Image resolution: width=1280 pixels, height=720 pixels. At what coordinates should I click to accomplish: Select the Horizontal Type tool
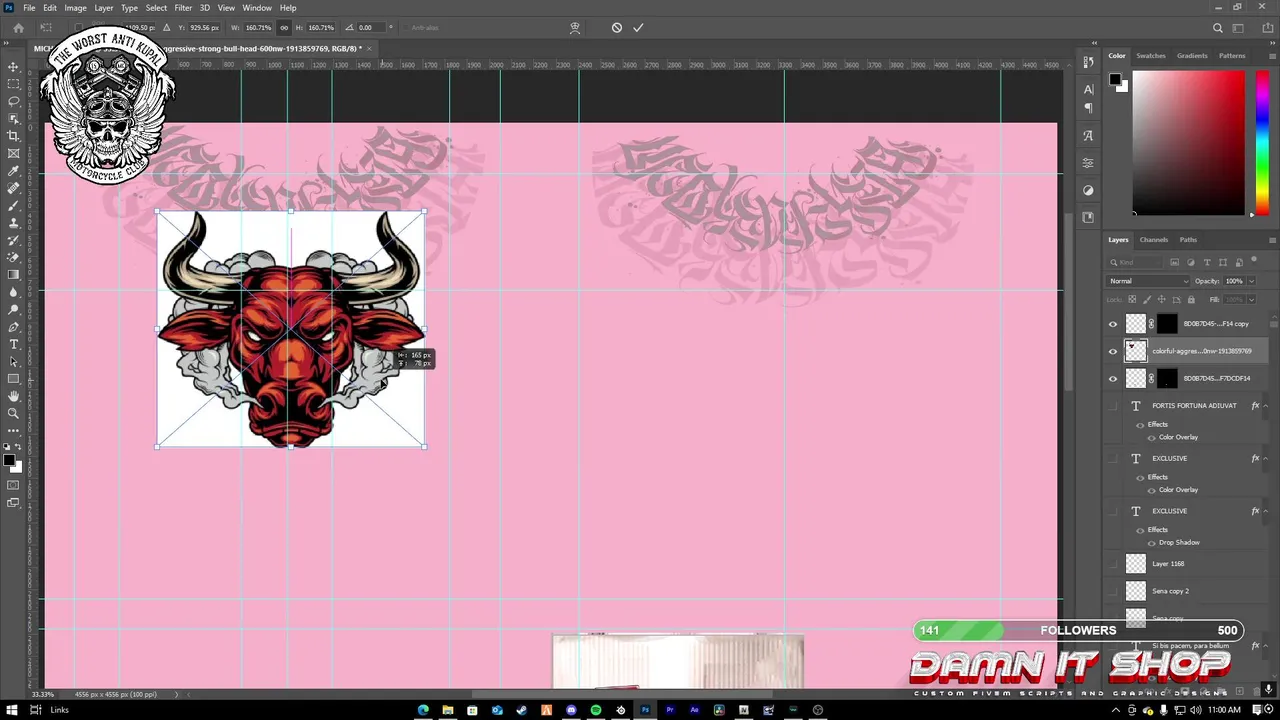13,344
